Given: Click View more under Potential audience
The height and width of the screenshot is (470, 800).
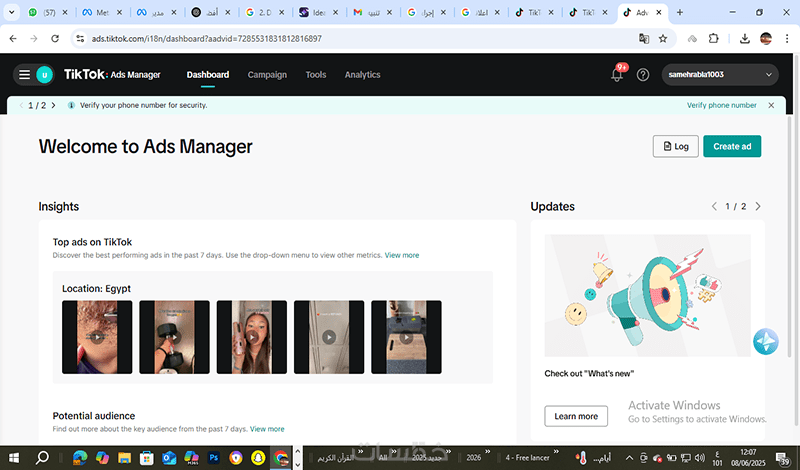Looking at the screenshot, I should click(x=267, y=429).
